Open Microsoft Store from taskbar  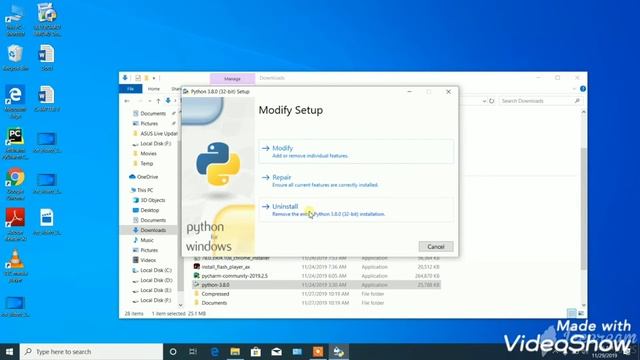[256, 351]
